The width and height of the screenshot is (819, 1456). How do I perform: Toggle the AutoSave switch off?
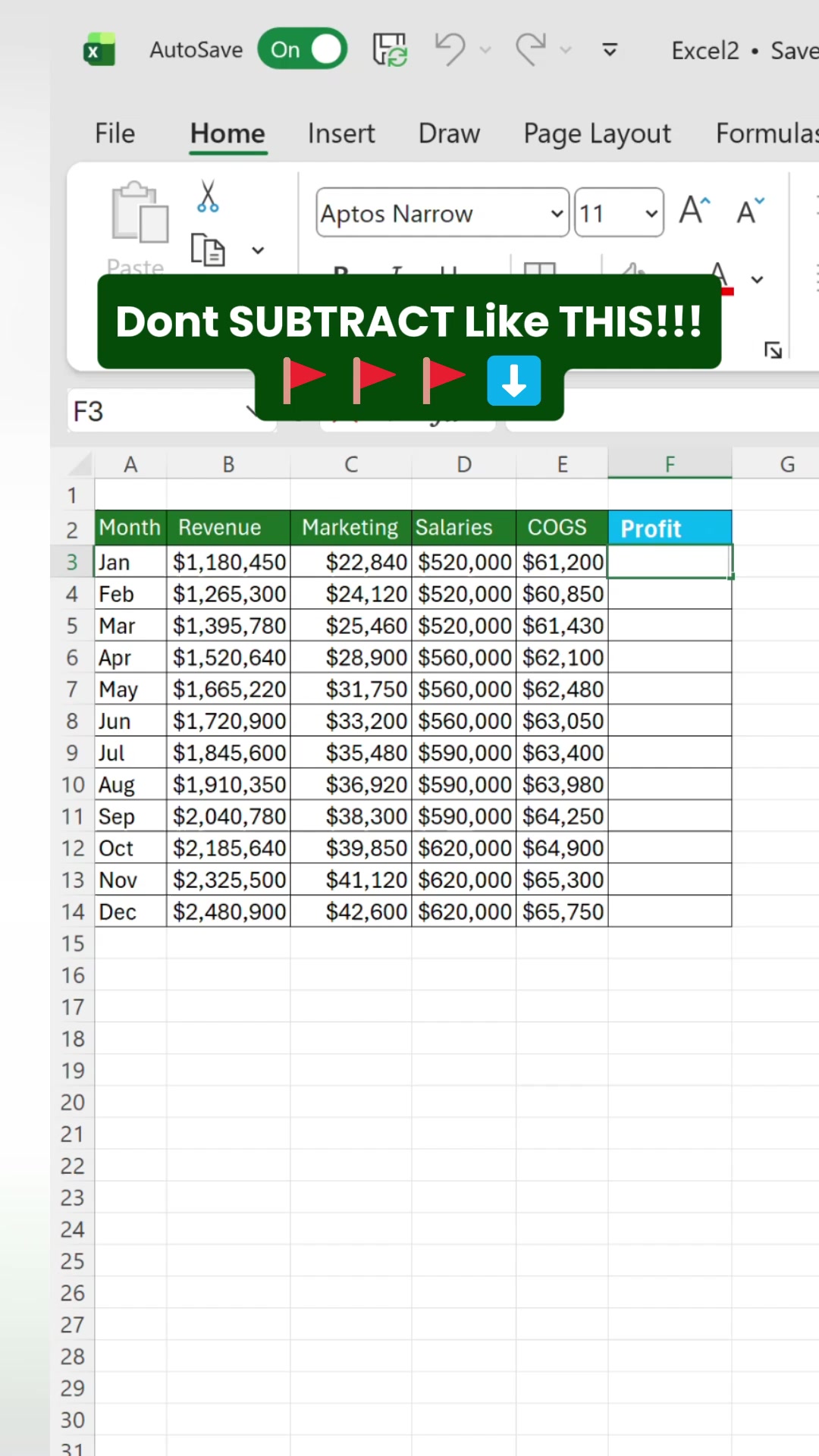coord(303,49)
